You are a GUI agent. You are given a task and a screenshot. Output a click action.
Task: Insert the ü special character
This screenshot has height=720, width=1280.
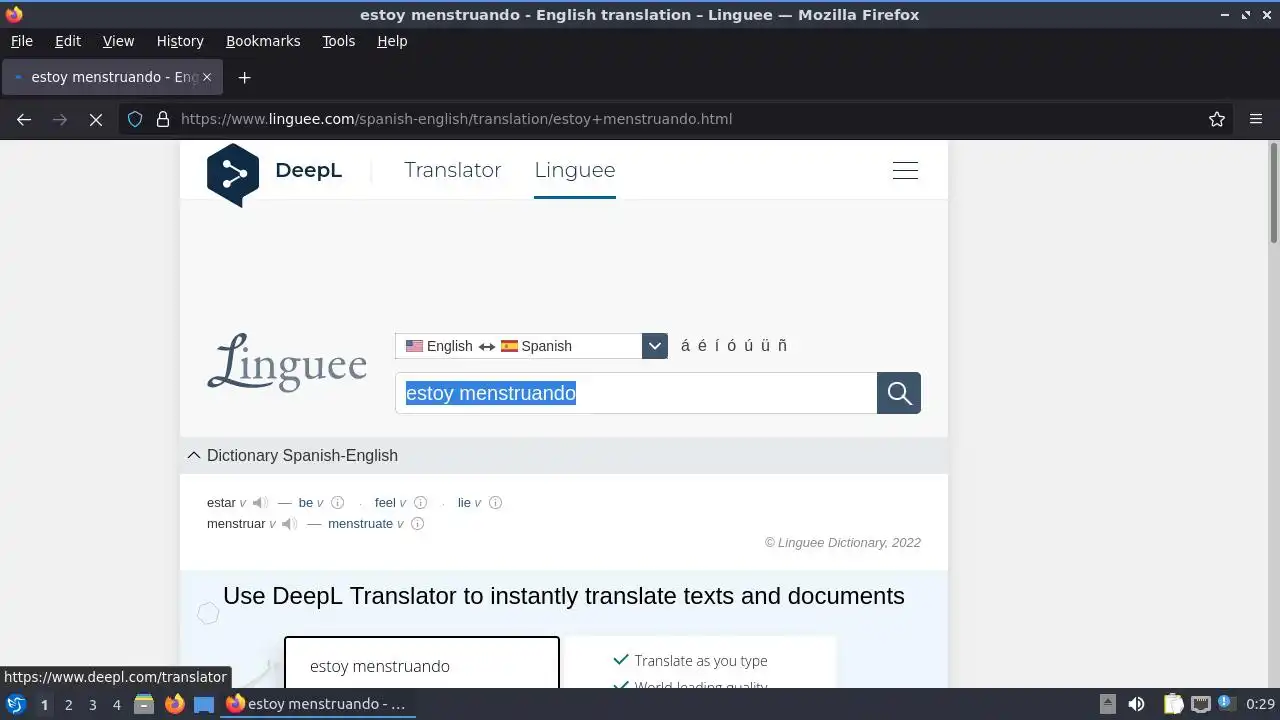pos(766,346)
